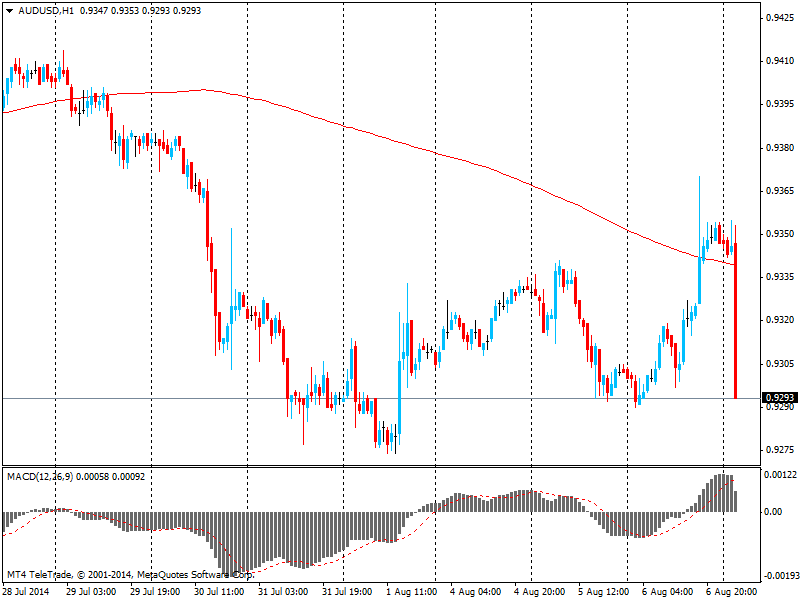Viewport: 800px width, 600px height.
Task: Click the 29 Jul 19:00 time label
Action: coord(155,591)
